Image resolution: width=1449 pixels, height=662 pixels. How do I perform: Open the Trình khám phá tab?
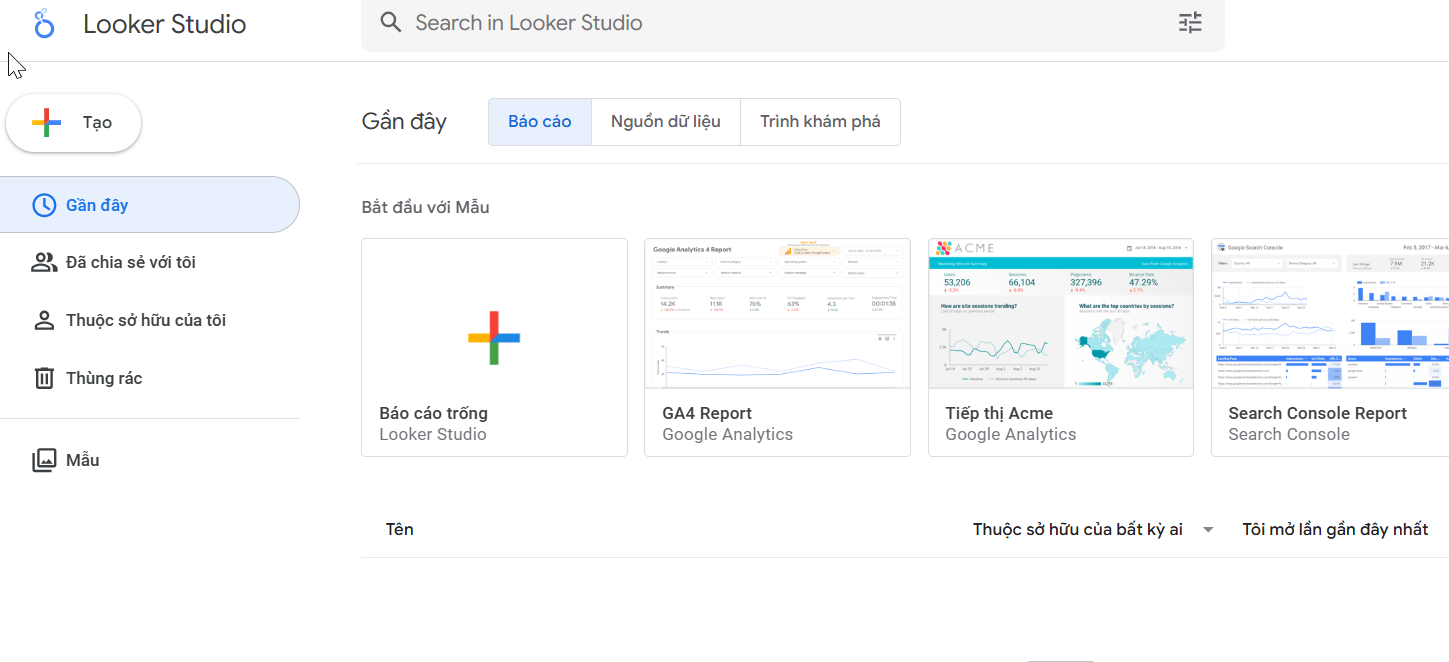(820, 122)
